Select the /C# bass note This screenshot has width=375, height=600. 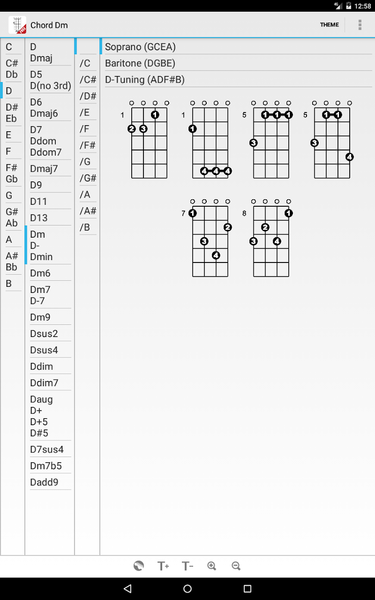88,80
